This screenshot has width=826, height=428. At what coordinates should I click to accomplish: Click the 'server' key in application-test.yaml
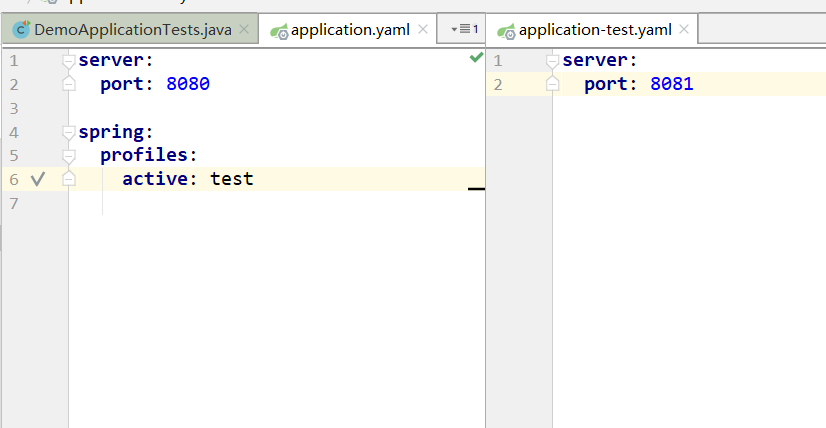click(x=595, y=60)
